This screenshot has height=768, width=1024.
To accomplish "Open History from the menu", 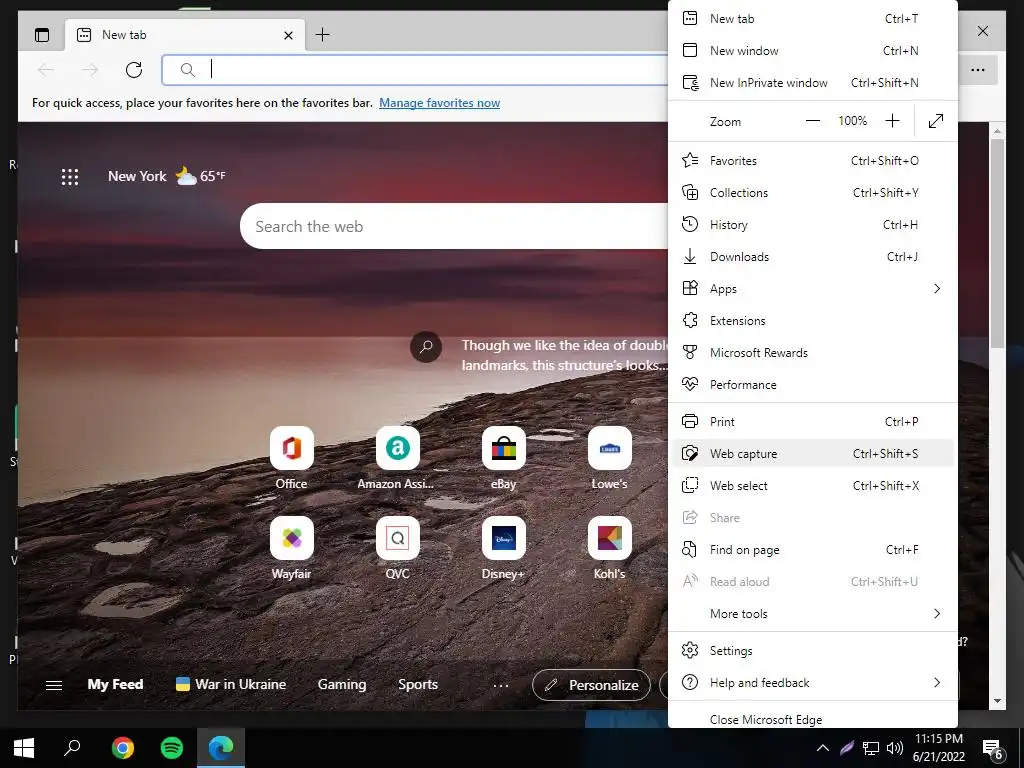I will point(812,225).
